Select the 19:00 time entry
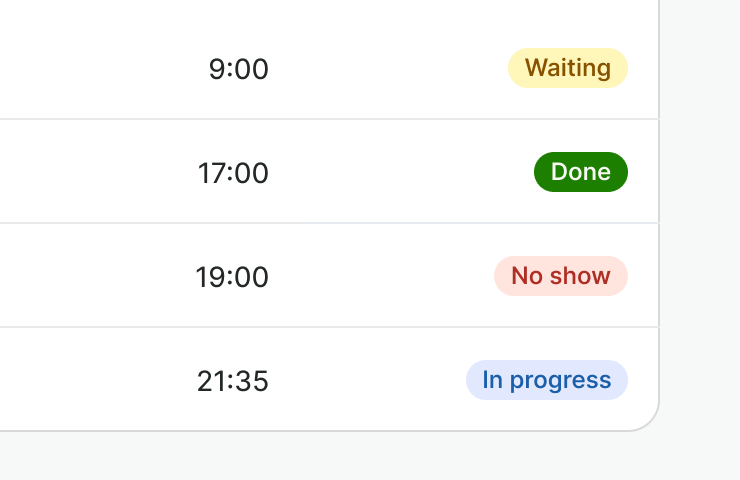 coord(232,277)
